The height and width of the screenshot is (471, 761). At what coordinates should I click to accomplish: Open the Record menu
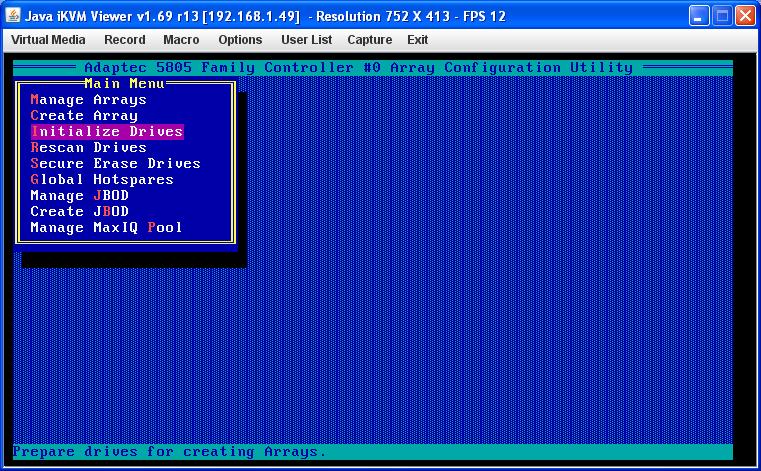point(125,40)
